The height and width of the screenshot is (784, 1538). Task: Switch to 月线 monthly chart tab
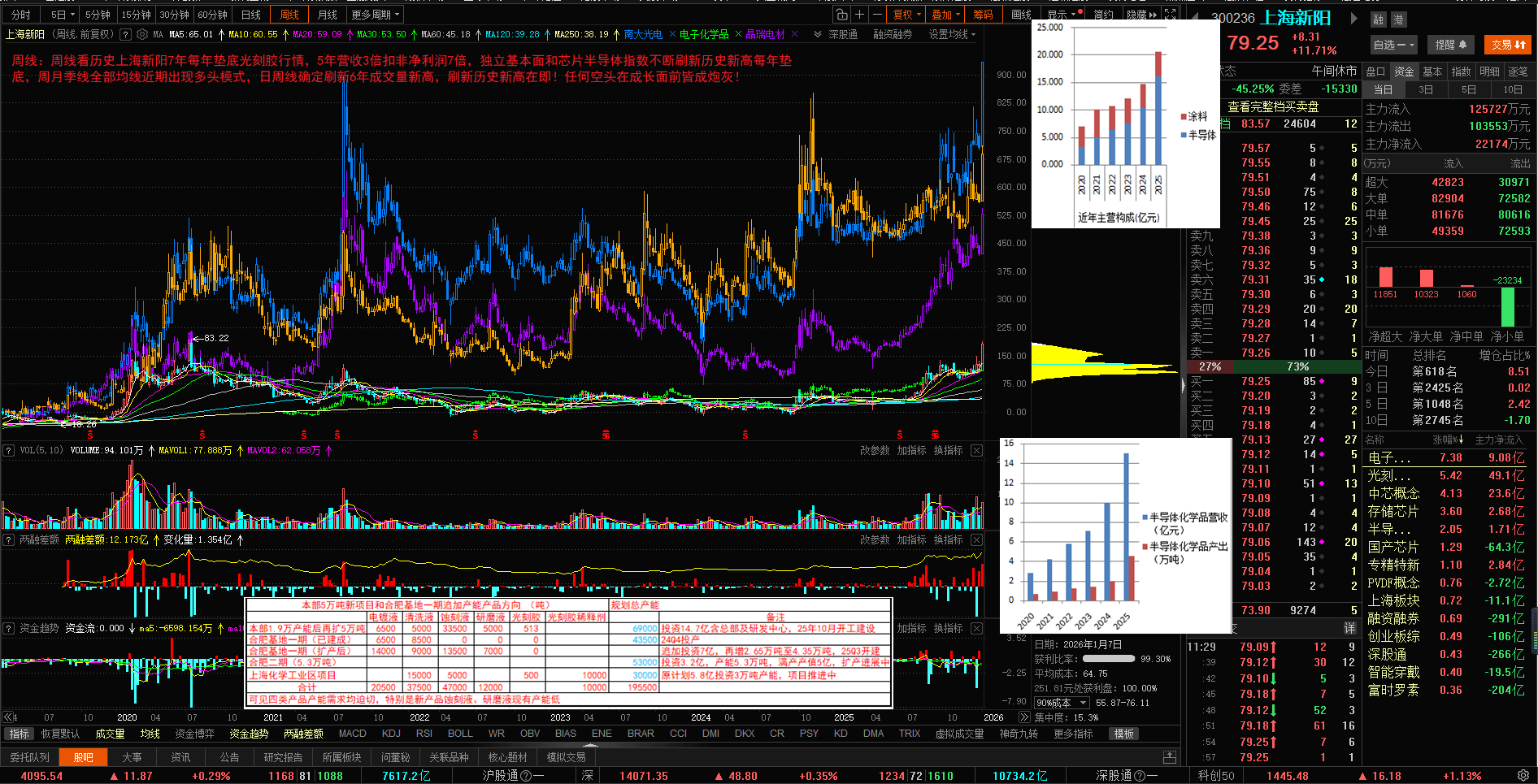pos(327,15)
